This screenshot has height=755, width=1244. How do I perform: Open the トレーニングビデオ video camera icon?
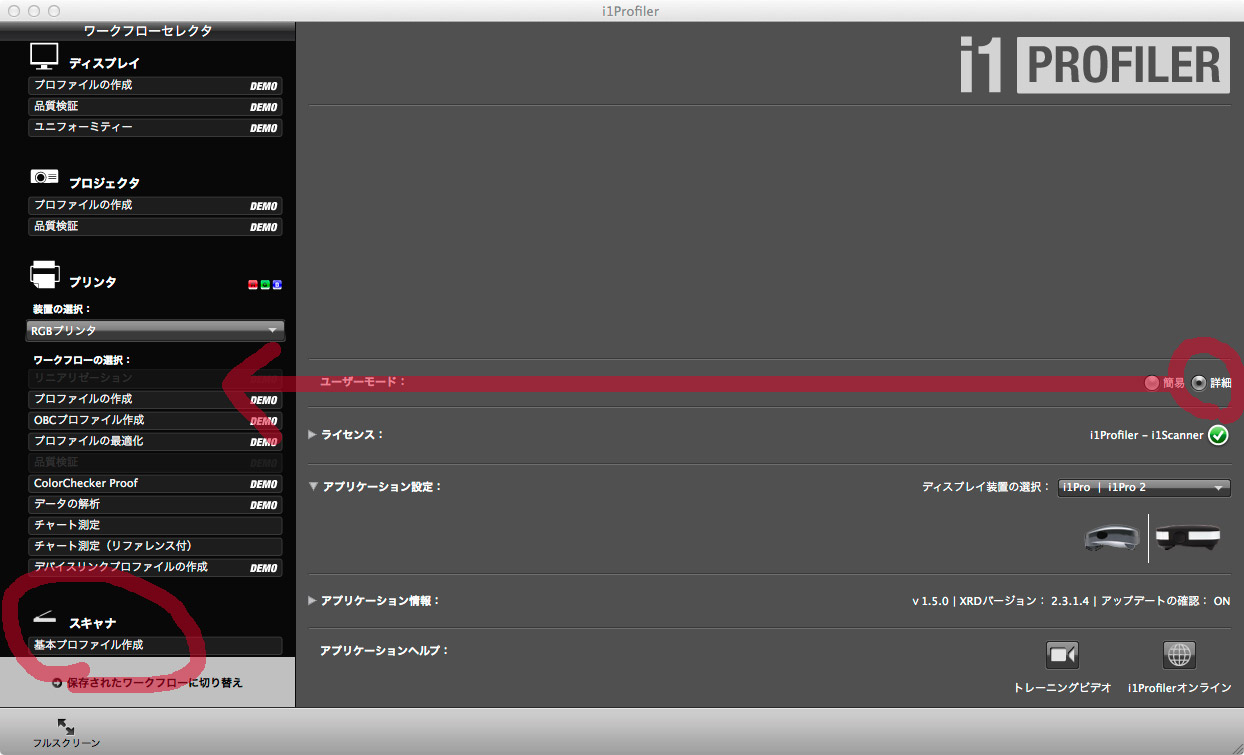pyautogui.click(x=1062, y=655)
